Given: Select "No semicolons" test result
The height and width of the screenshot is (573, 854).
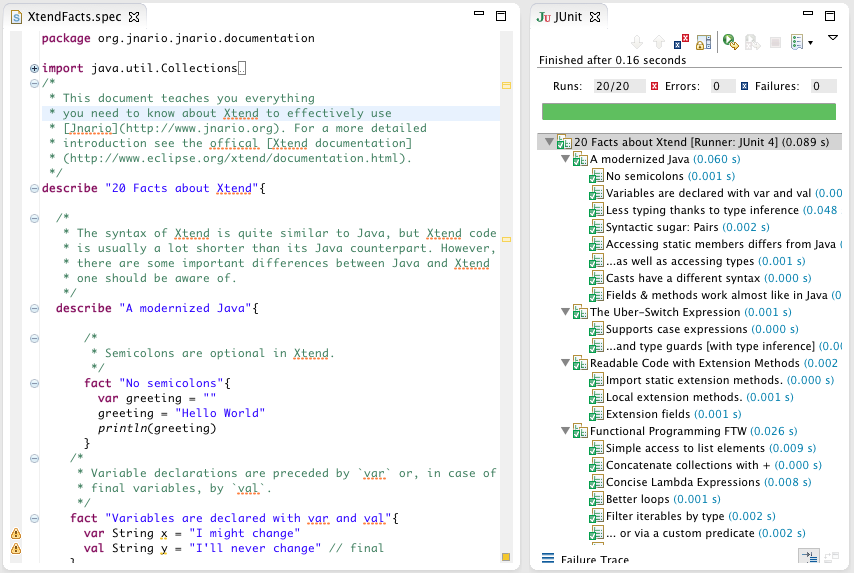Looking at the screenshot, I should (x=662, y=176).
